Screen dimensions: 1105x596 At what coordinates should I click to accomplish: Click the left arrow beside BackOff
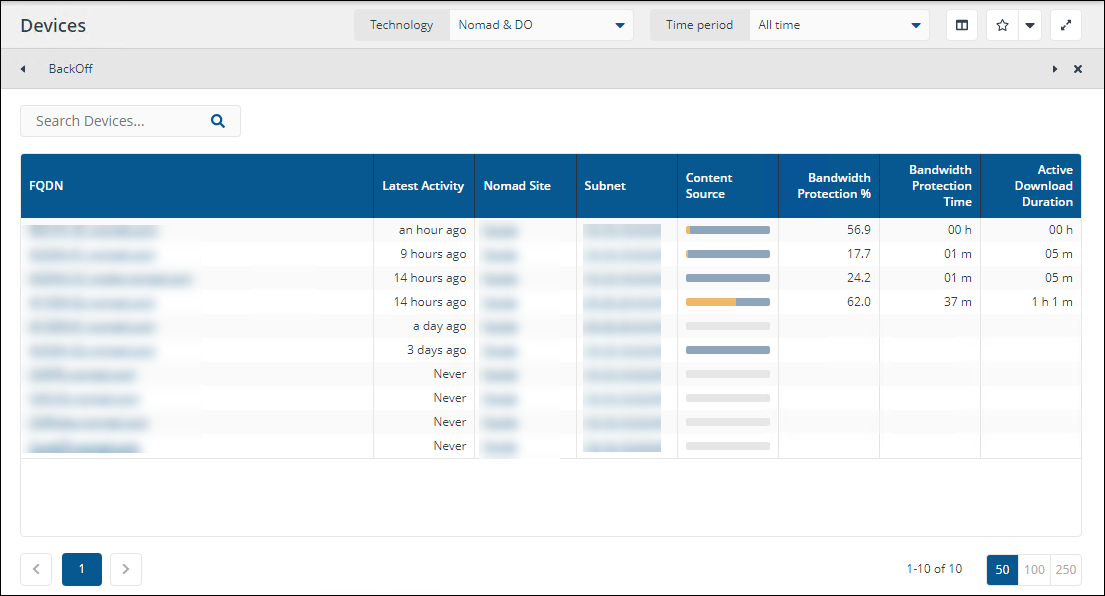tap(23, 69)
